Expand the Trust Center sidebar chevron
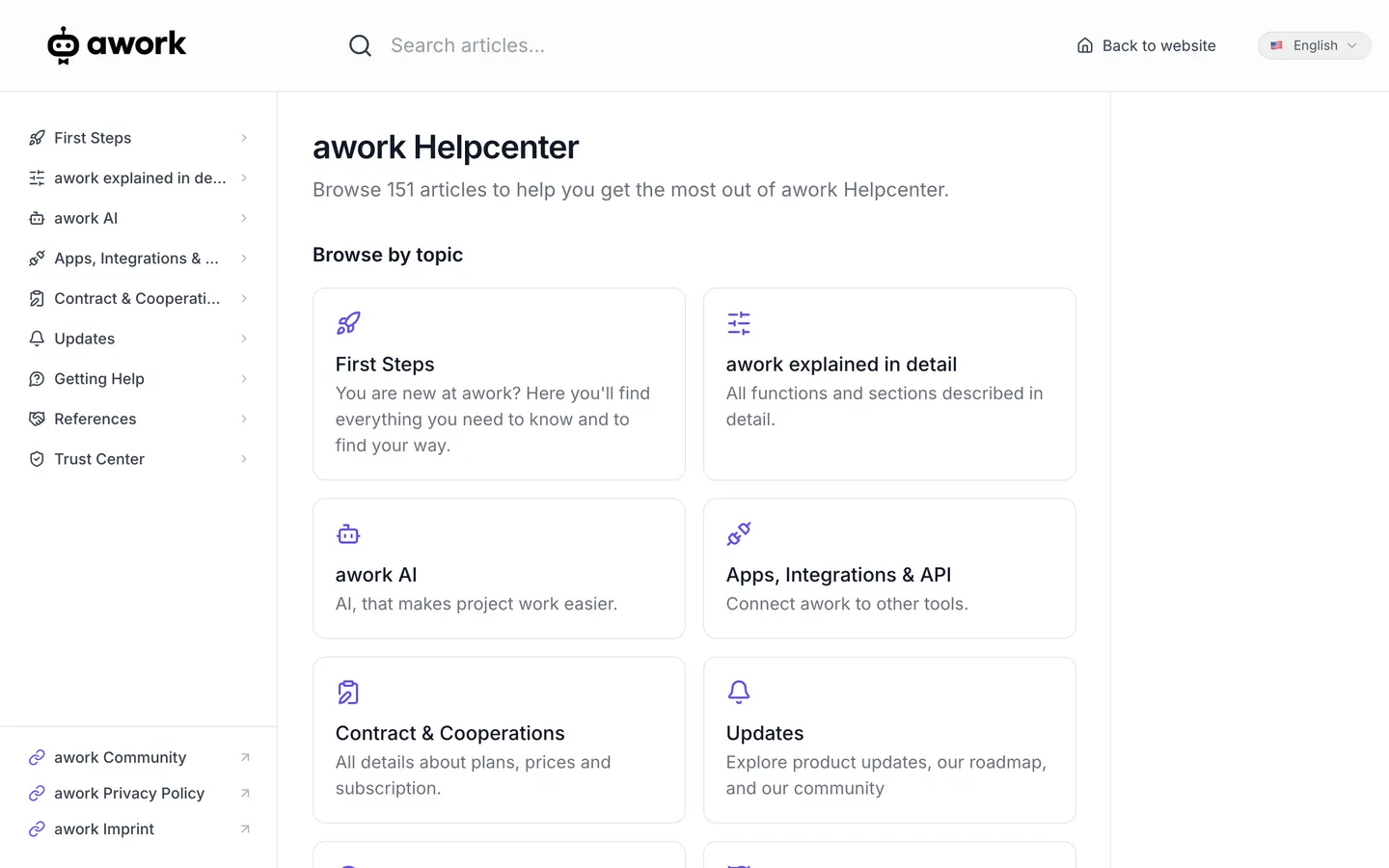Screen dimensions: 1389x868 point(244,459)
